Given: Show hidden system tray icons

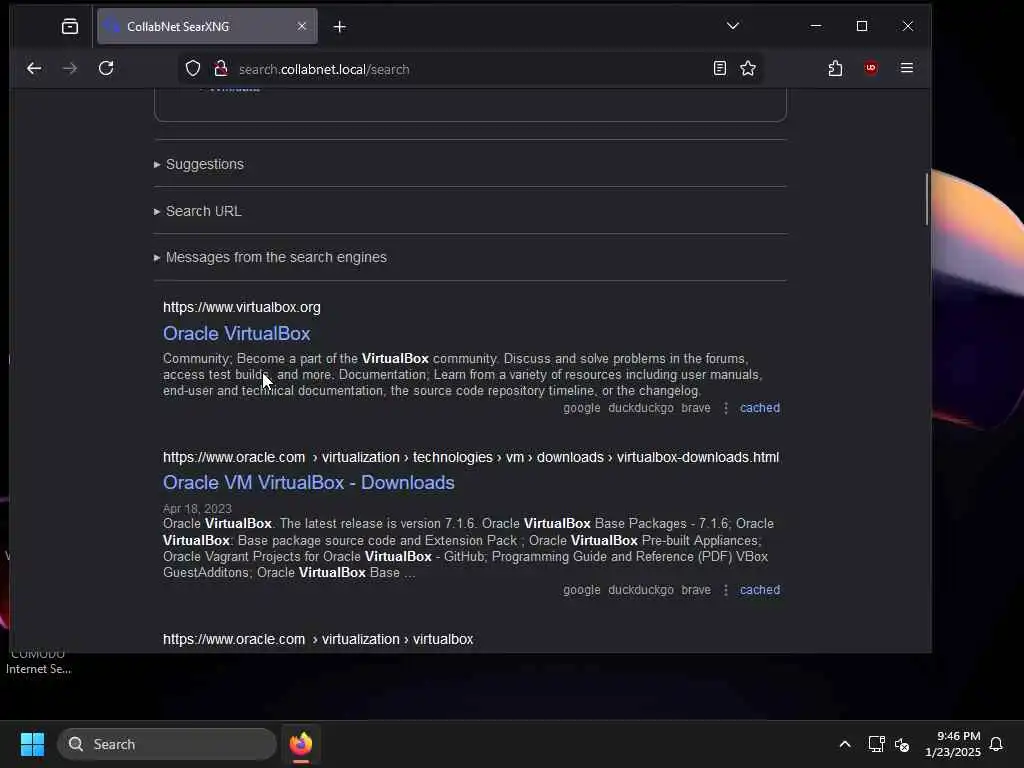Looking at the screenshot, I should click(844, 744).
